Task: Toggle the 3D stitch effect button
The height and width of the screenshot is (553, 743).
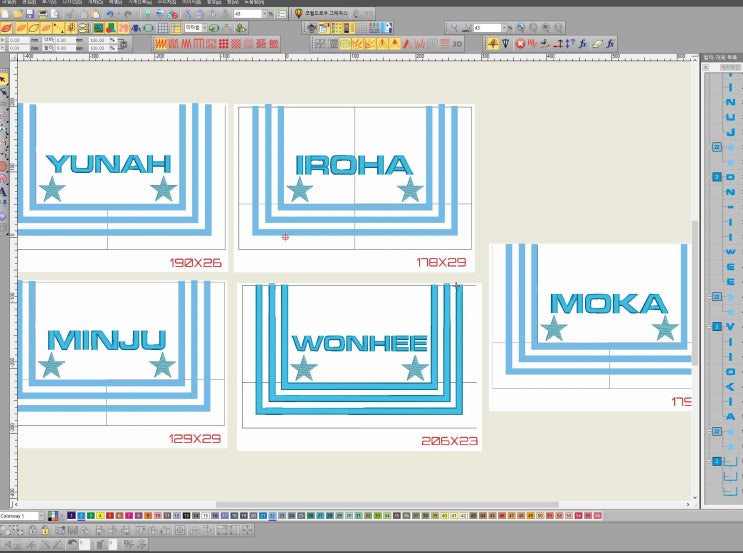Action: pos(457,44)
